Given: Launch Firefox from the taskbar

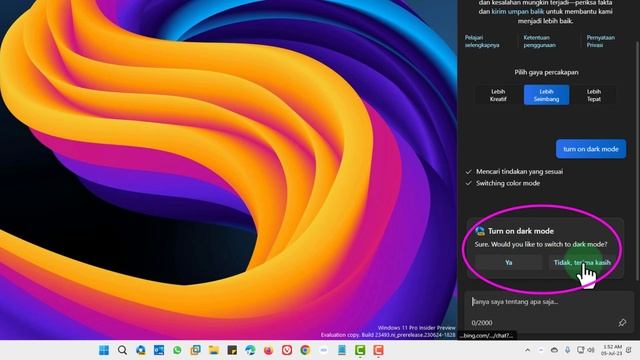Looking at the screenshot, I should [269, 350].
